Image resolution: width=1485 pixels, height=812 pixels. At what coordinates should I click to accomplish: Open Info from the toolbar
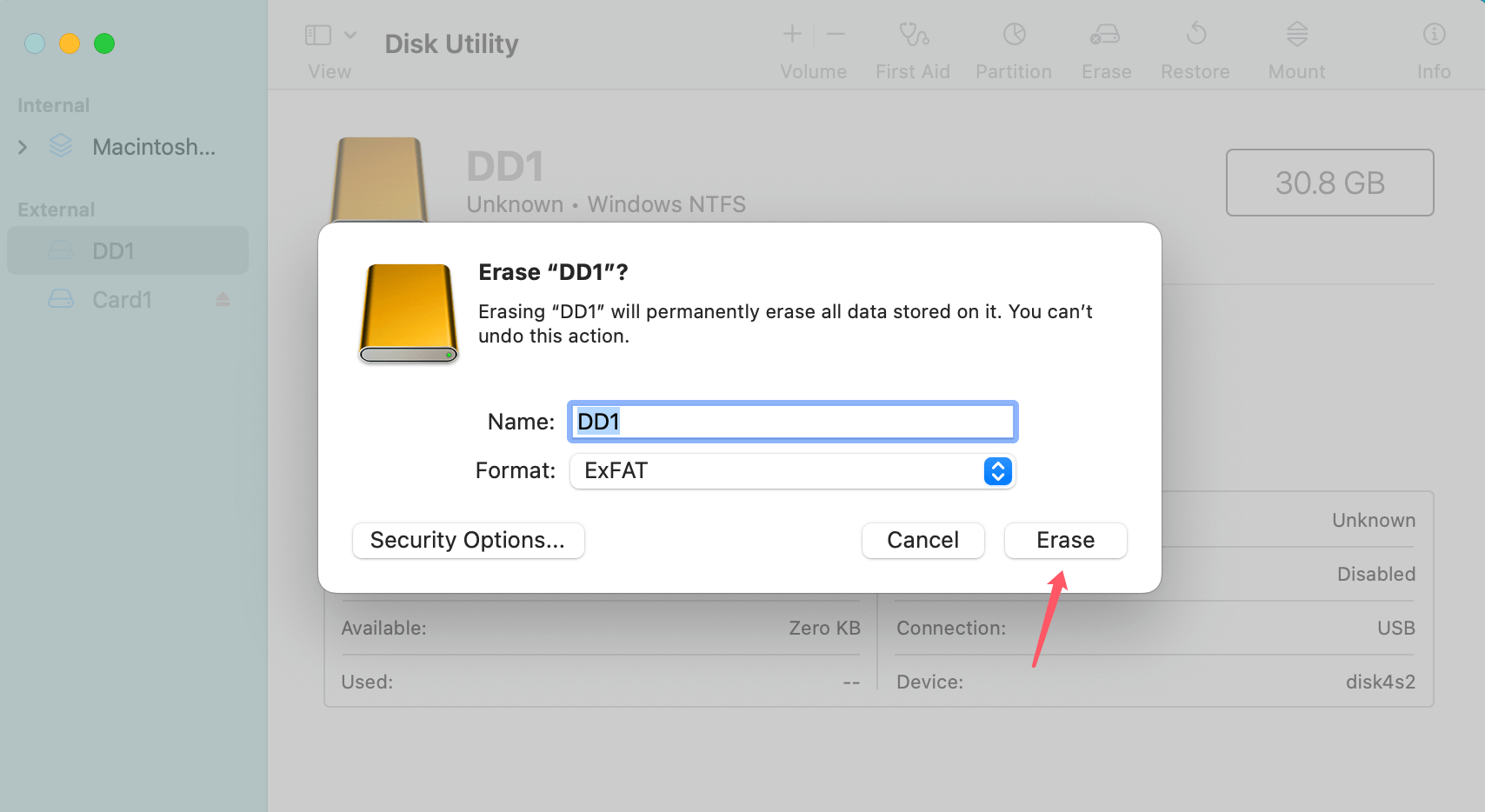pyautogui.click(x=1432, y=48)
